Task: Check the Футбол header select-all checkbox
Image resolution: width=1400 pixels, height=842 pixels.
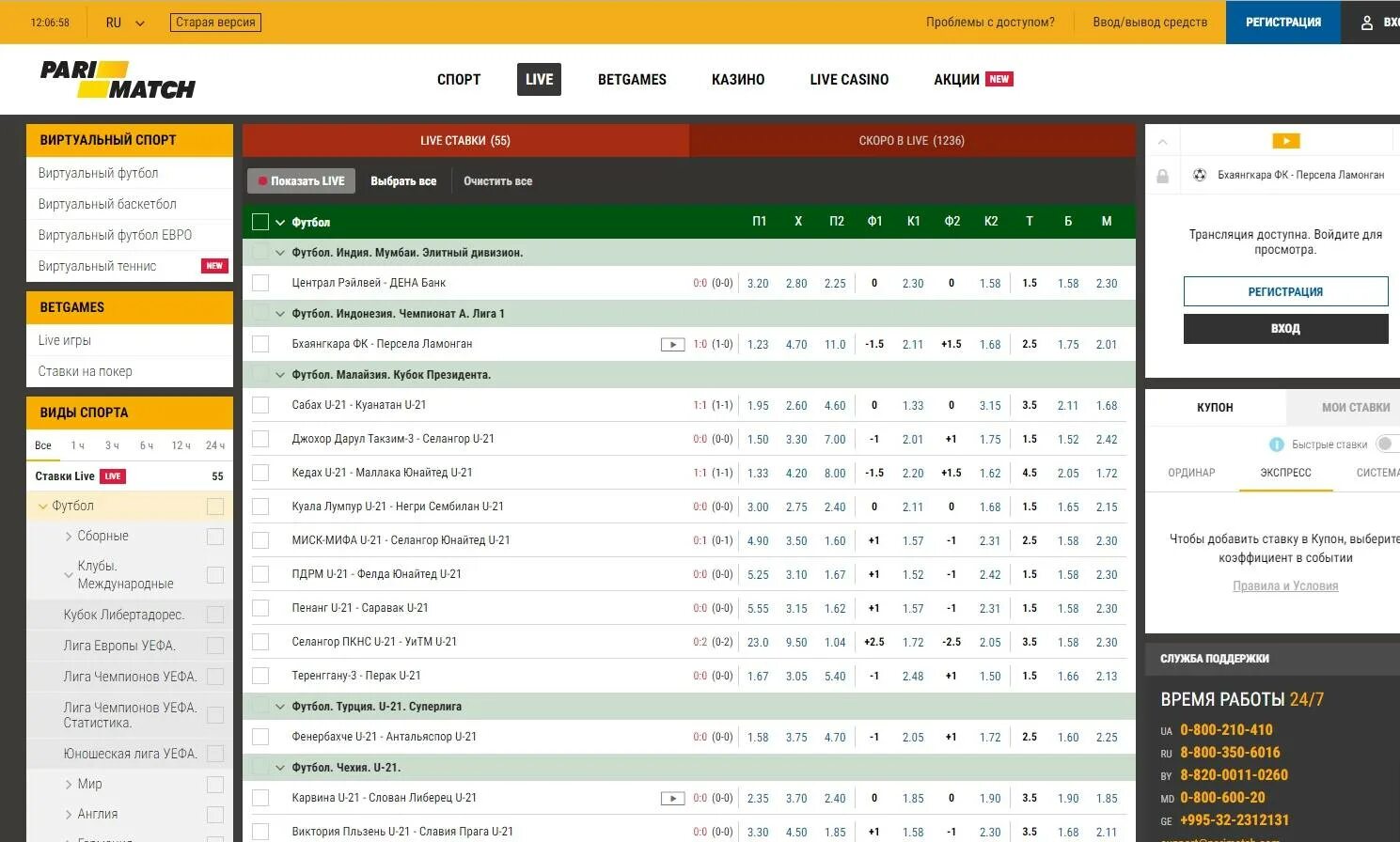Action: [260, 222]
